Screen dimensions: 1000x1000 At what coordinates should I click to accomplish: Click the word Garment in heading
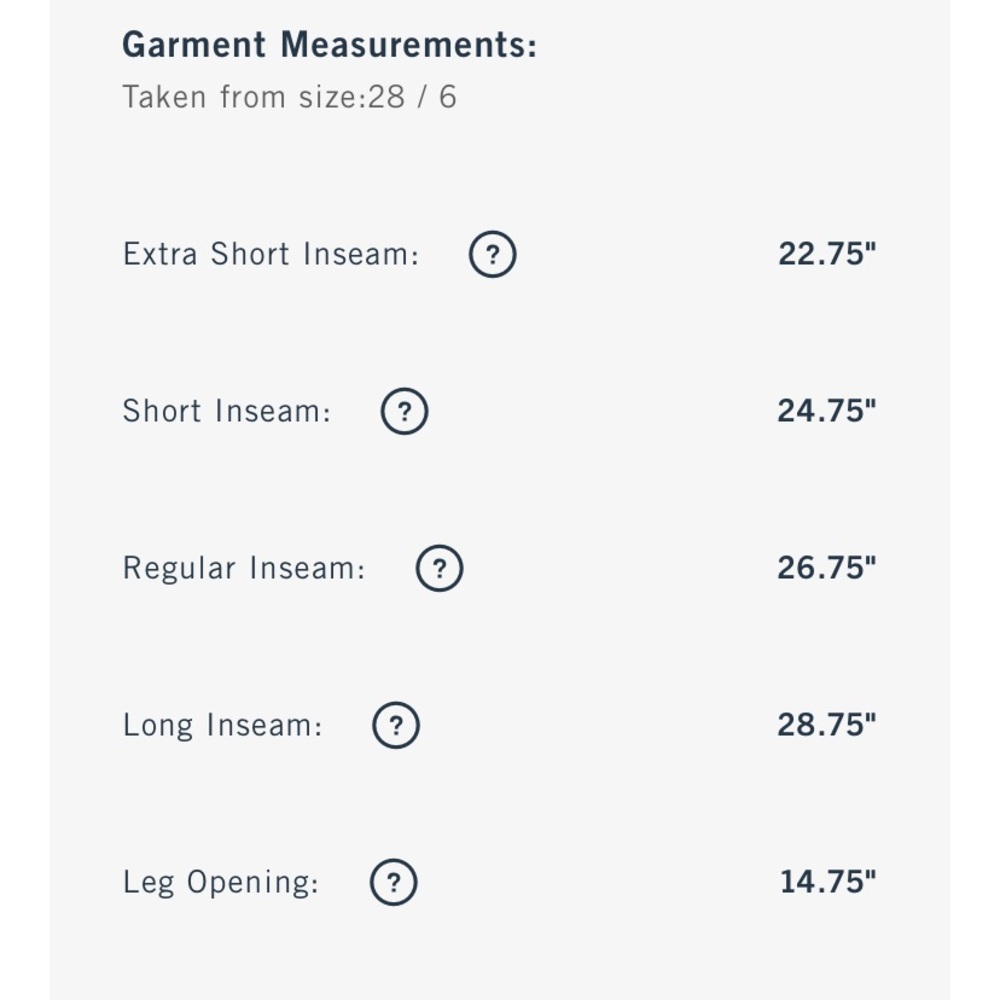coord(194,45)
